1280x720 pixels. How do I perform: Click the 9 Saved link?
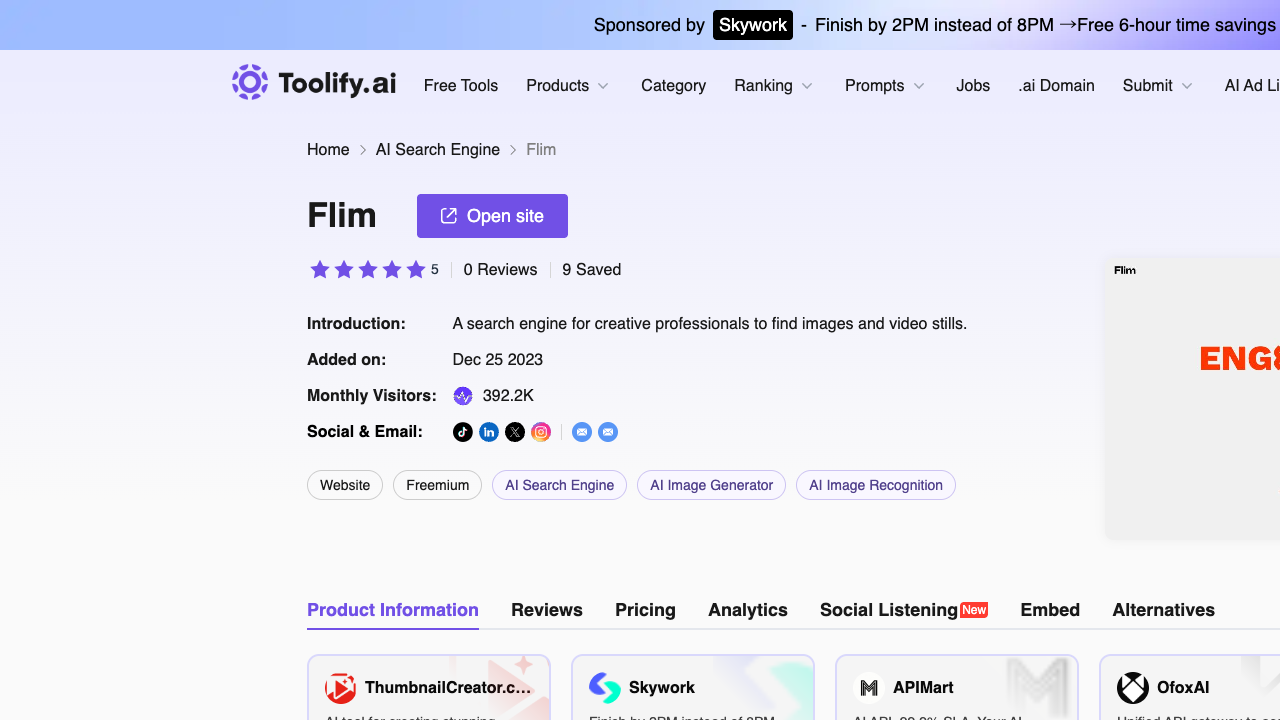tap(592, 270)
